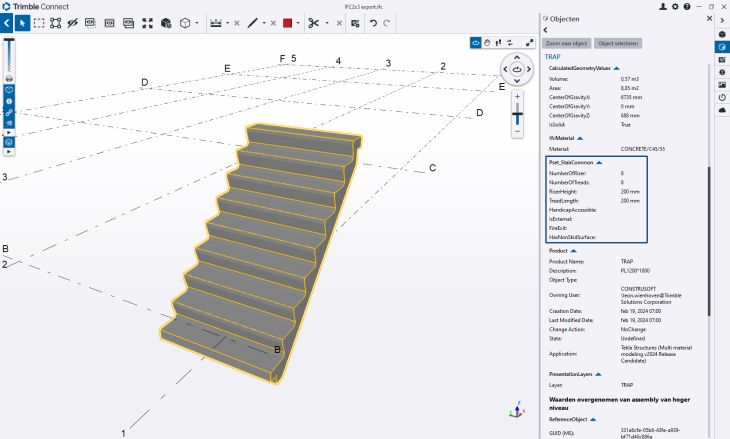
Task: Toggle hide selected objects eye icon
Action: (73, 22)
